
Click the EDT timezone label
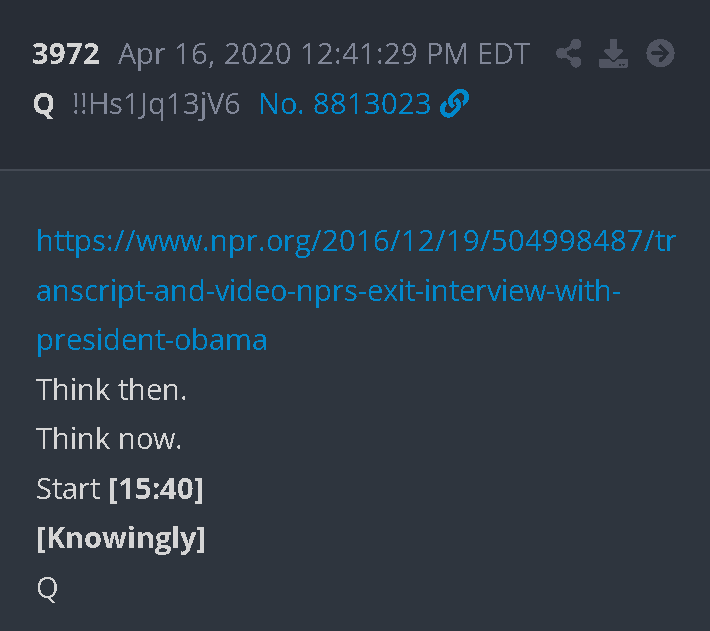point(504,54)
